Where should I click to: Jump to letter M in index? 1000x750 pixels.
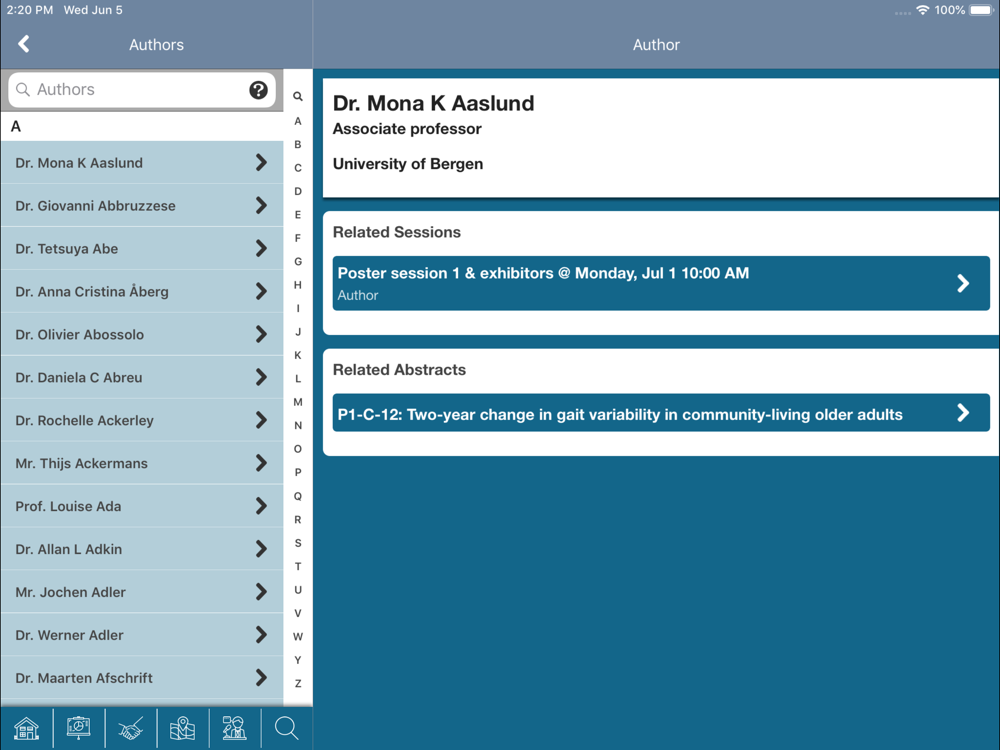tap(298, 402)
